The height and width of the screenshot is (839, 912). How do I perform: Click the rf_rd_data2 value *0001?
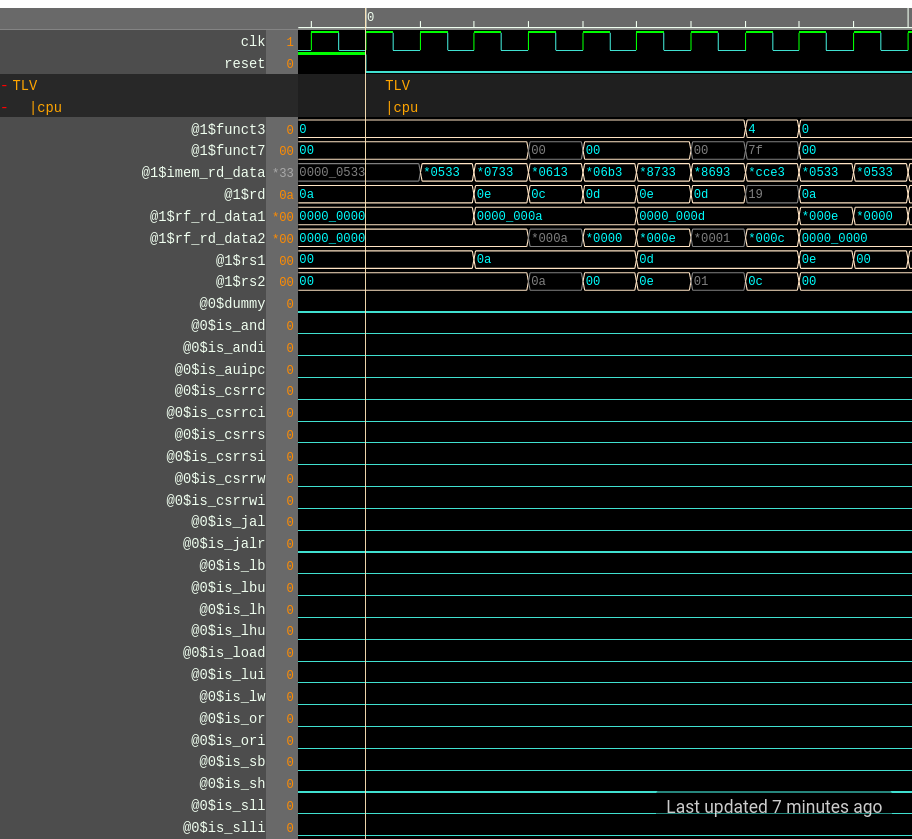[x=718, y=238]
